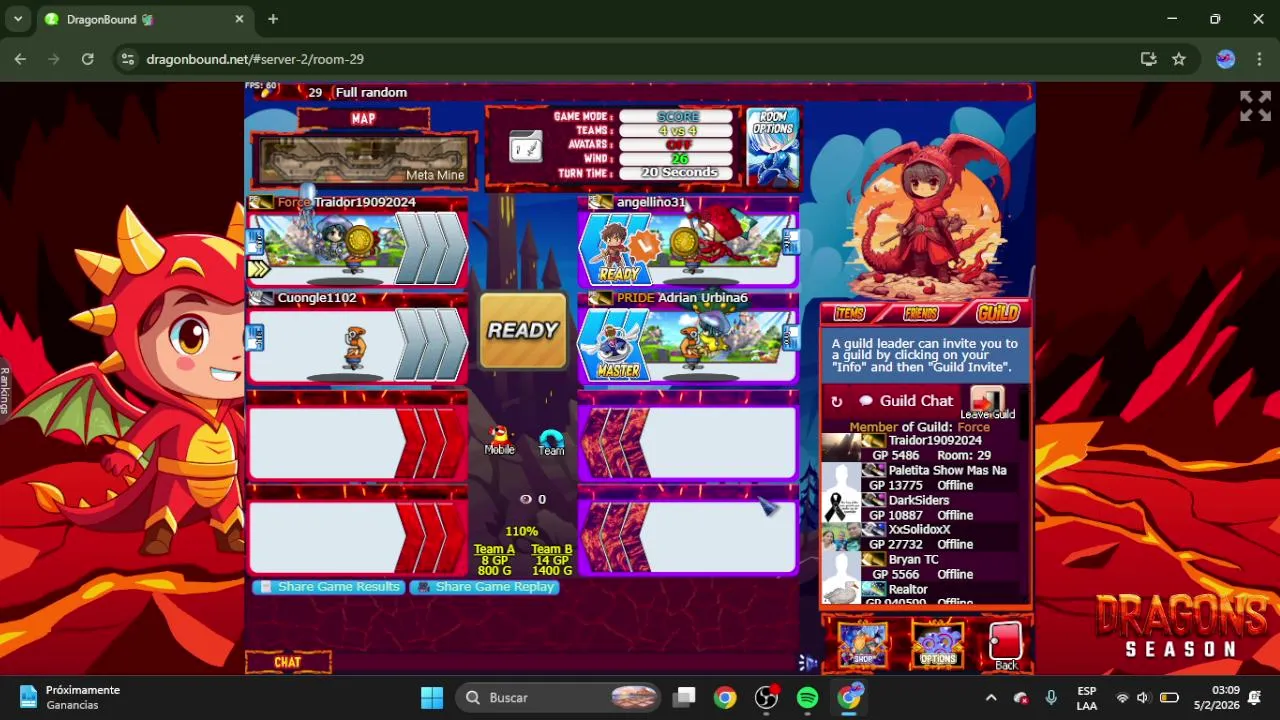Click the Wind 26 value

coord(678,159)
